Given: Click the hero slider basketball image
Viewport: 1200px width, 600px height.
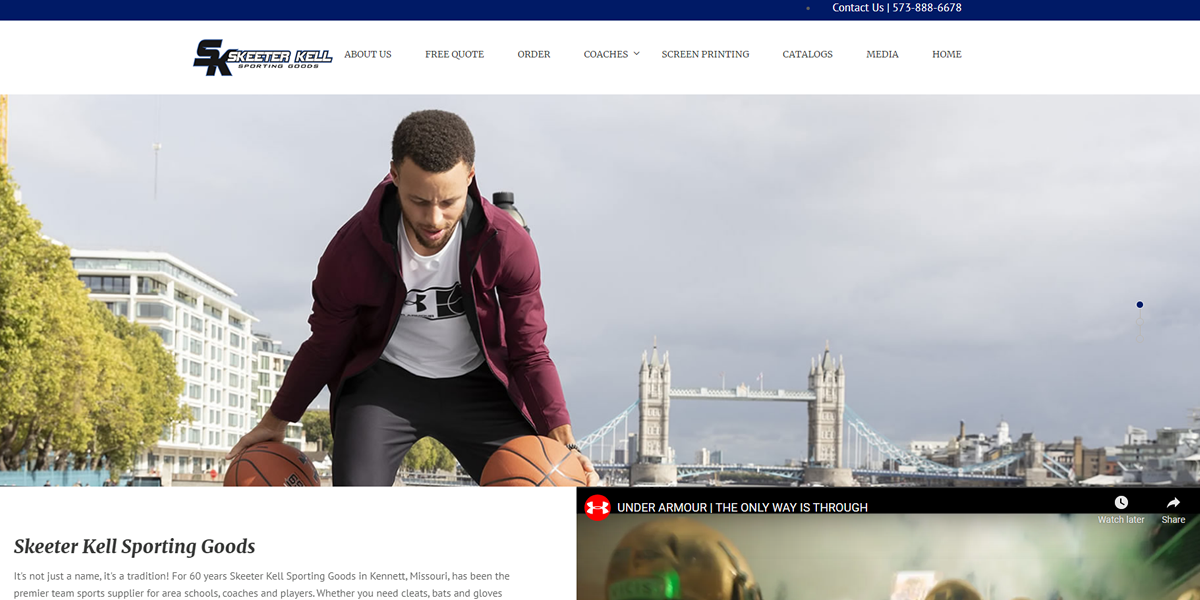Looking at the screenshot, I should point(600,290).
